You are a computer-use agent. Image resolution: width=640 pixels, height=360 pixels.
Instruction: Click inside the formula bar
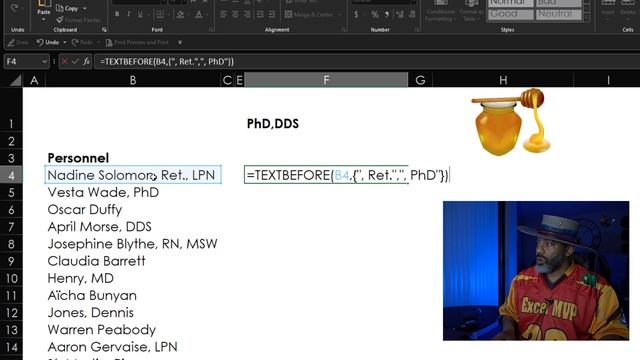click(367, 62)
